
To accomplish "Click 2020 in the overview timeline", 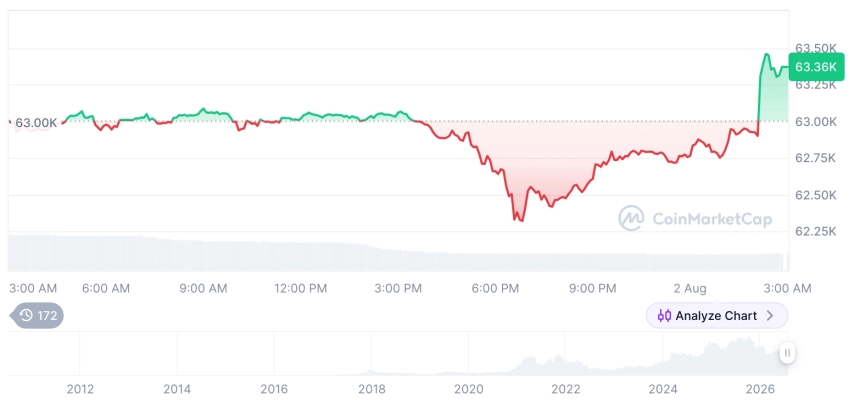I will pyautogui.click(x=468, y=389).
